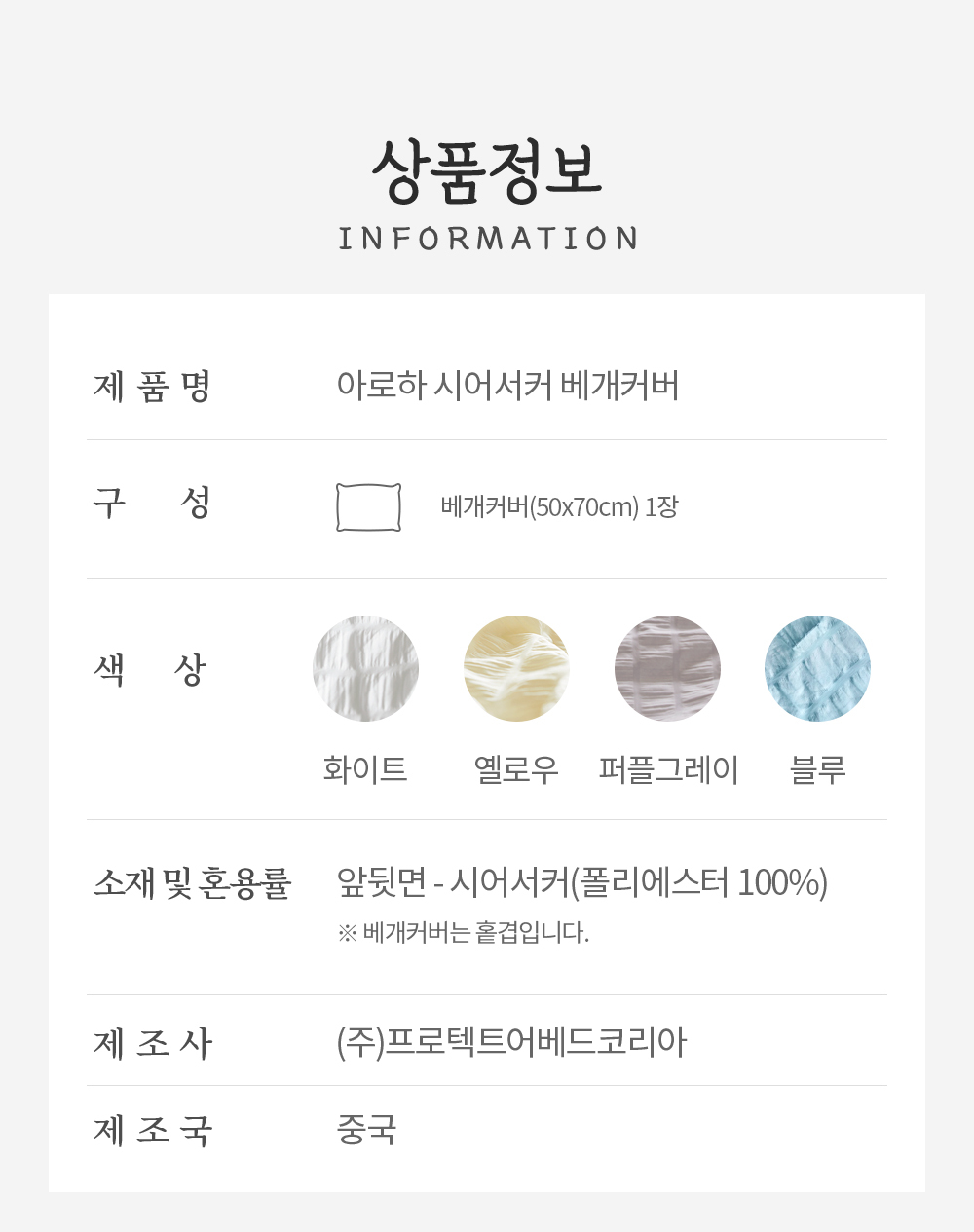Click the product name 아로하 시어서커 베개커버
974x1232 pixels.
tap(507, 386)
